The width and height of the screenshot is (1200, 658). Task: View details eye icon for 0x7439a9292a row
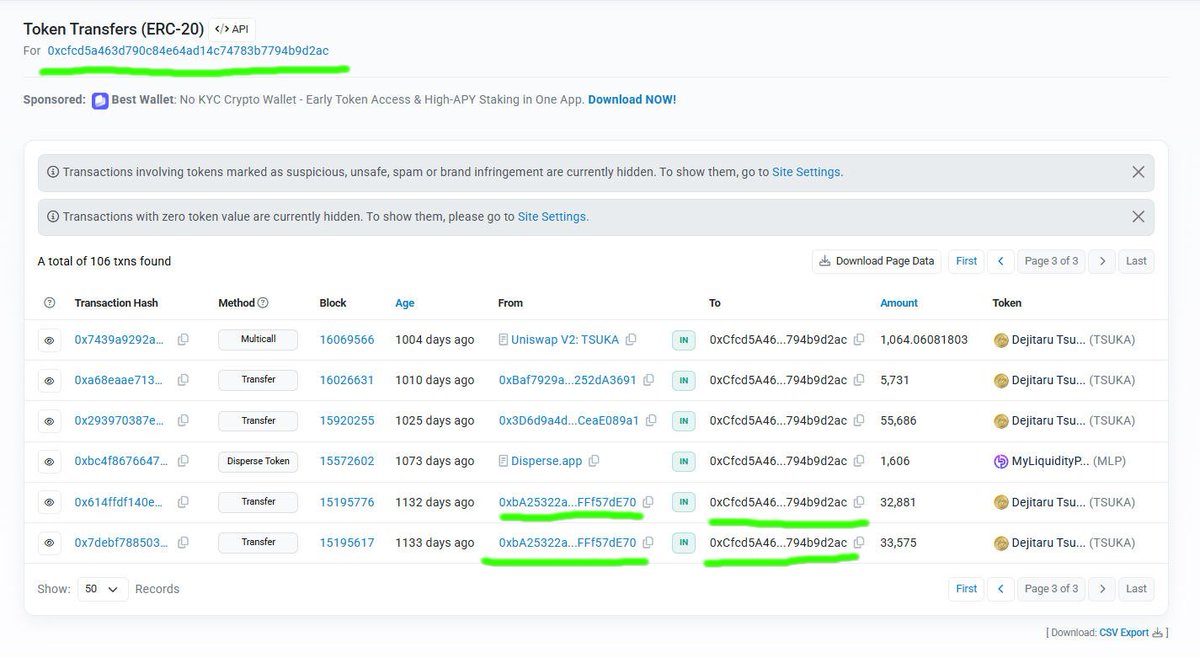coord(49,340)
